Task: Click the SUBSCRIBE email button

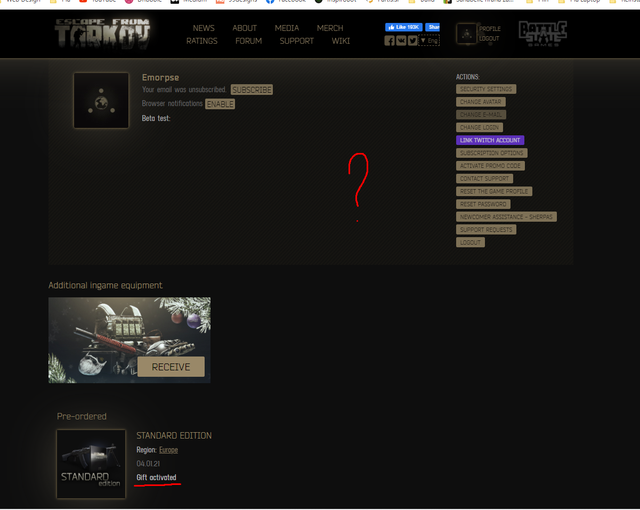Action: (252, 90)
